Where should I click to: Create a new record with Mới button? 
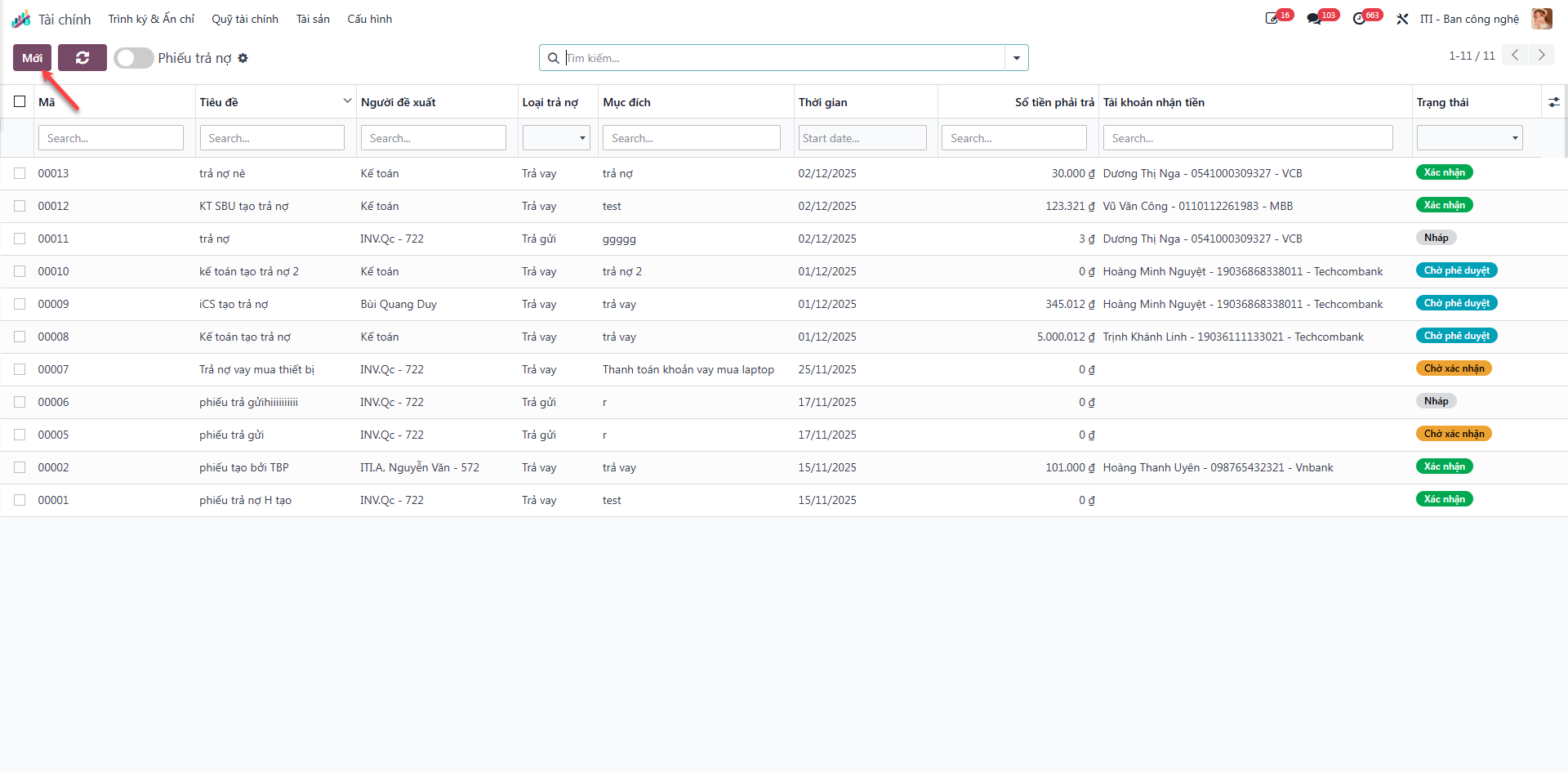33,58
